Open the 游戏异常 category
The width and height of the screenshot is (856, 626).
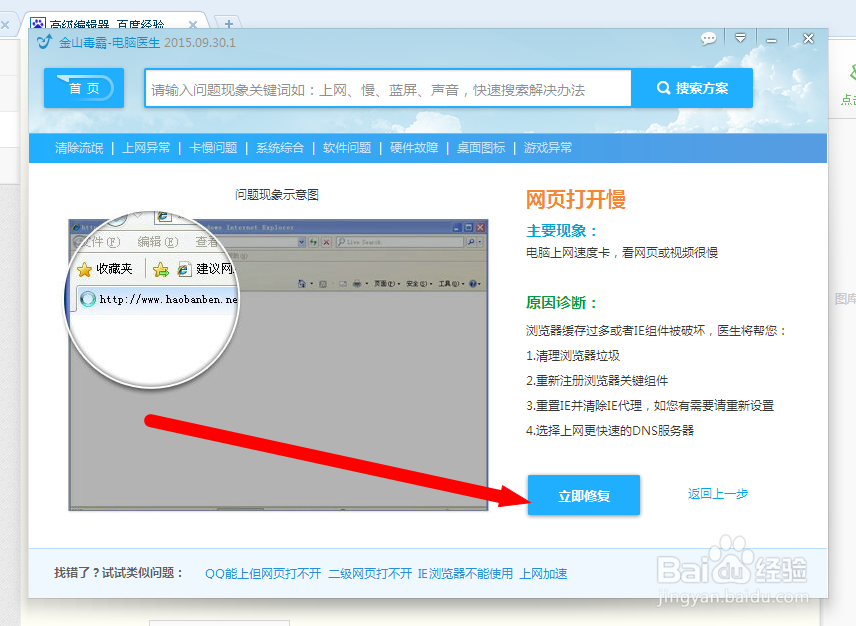point(548,148)
